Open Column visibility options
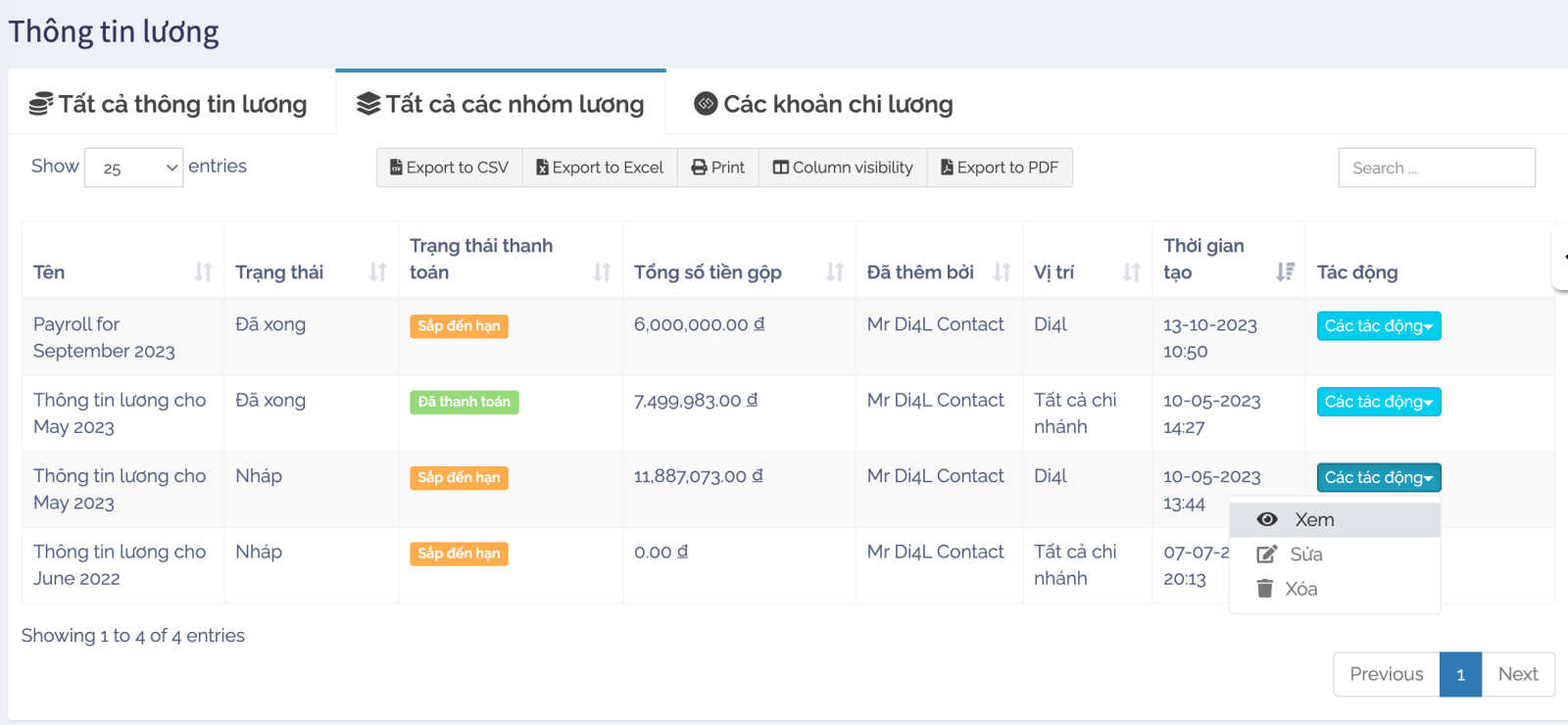1568x725 pixels. point(843,168)
